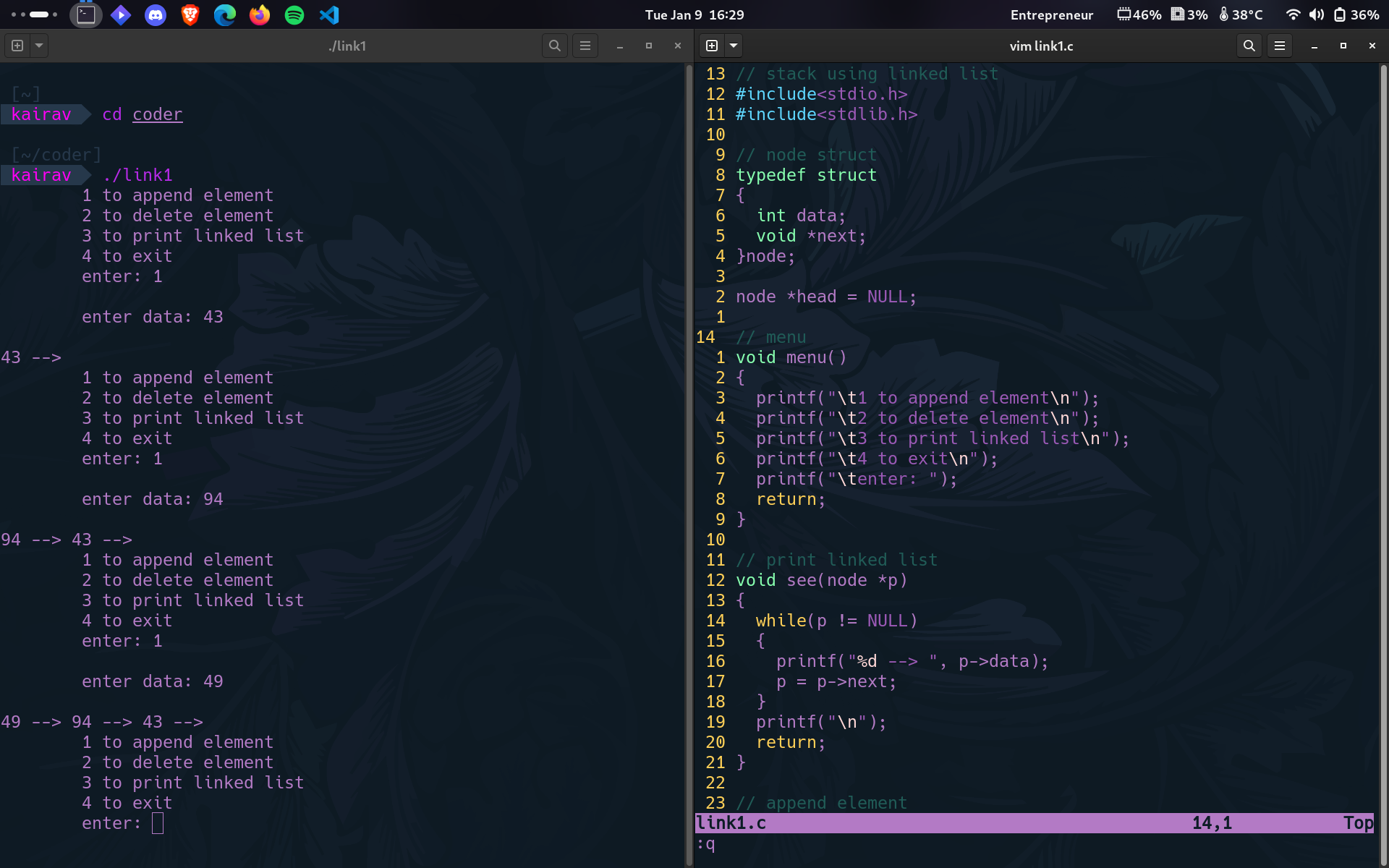
Task: Click the terminal app icon in top bar
Action: [86, 14]
